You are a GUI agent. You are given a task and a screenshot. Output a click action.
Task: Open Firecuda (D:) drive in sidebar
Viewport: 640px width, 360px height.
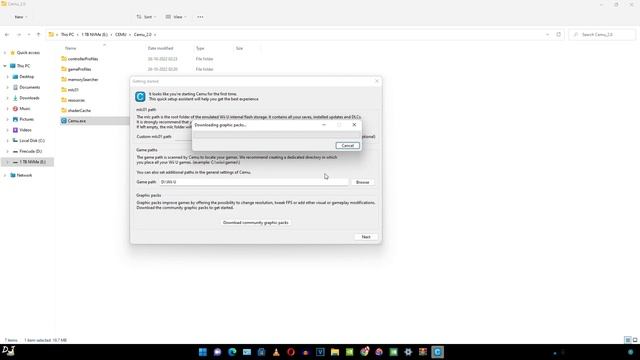point(31,151)
